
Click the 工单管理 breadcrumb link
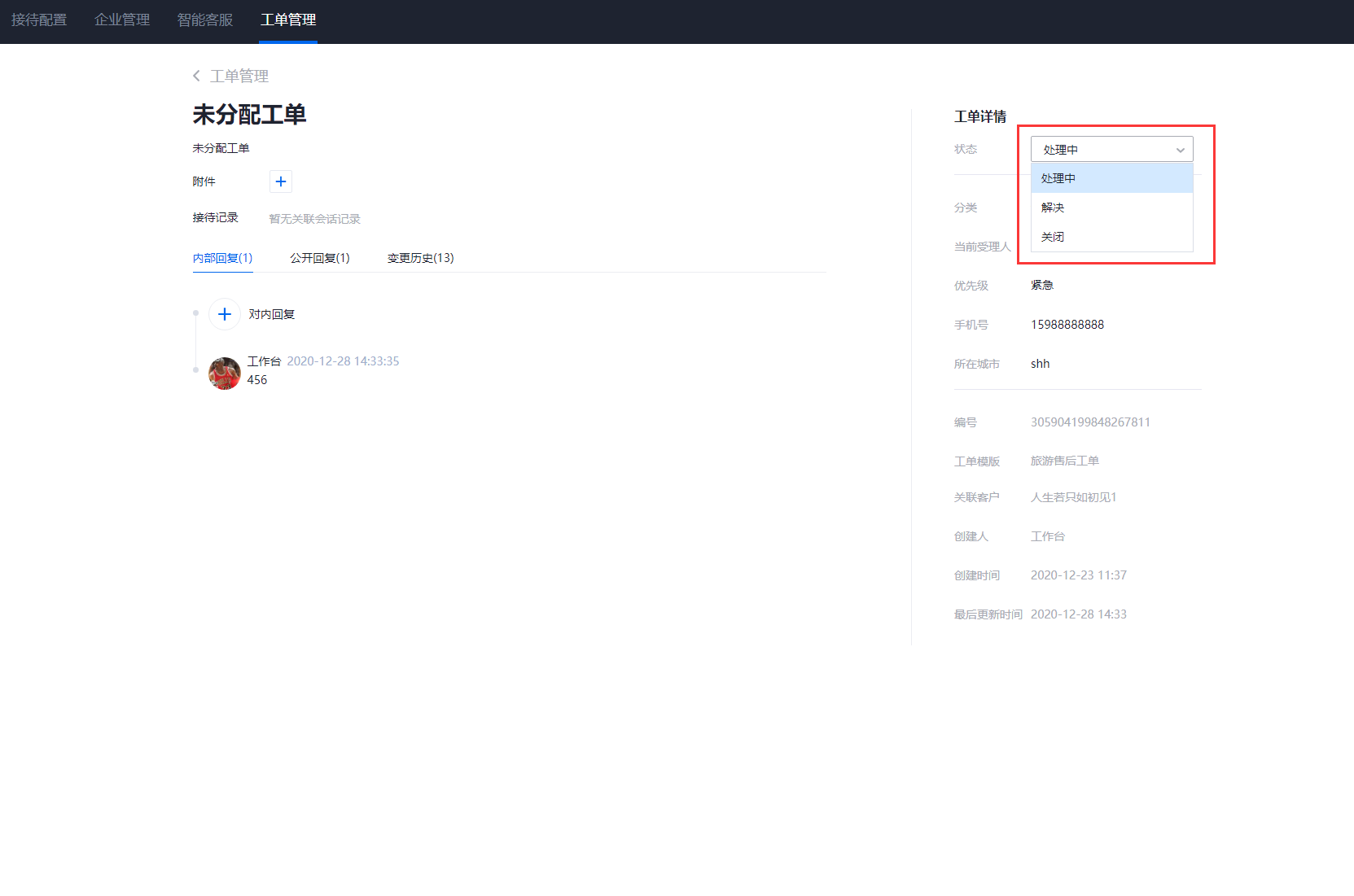(239, 76)
